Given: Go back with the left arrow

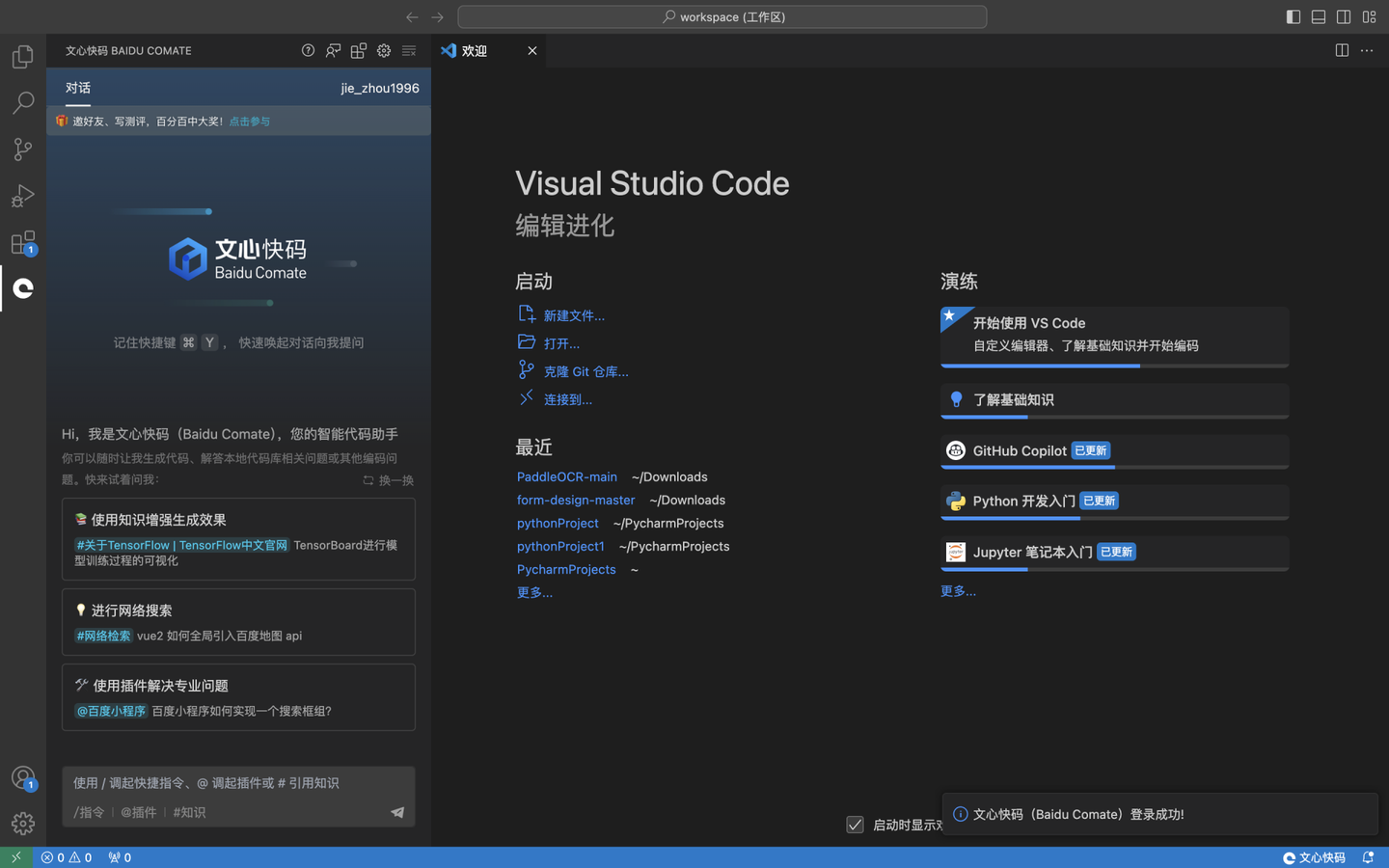Looking at the screenshot, I should coord(412,16).
